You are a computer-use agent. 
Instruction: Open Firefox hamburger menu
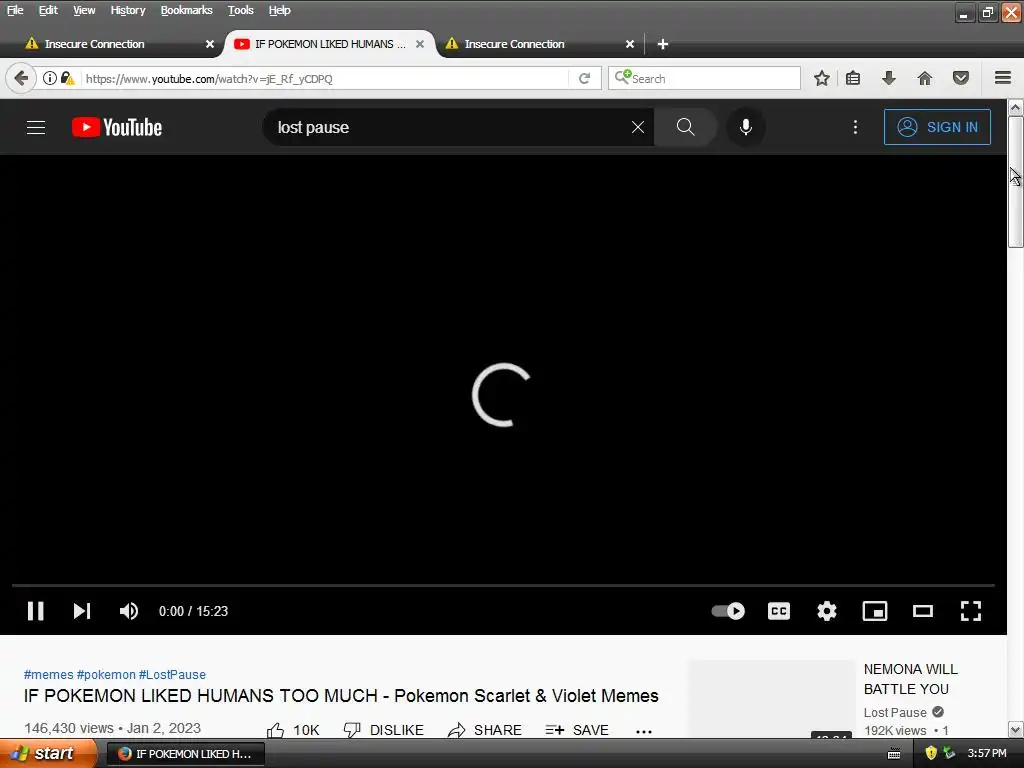click(1003, 78)
